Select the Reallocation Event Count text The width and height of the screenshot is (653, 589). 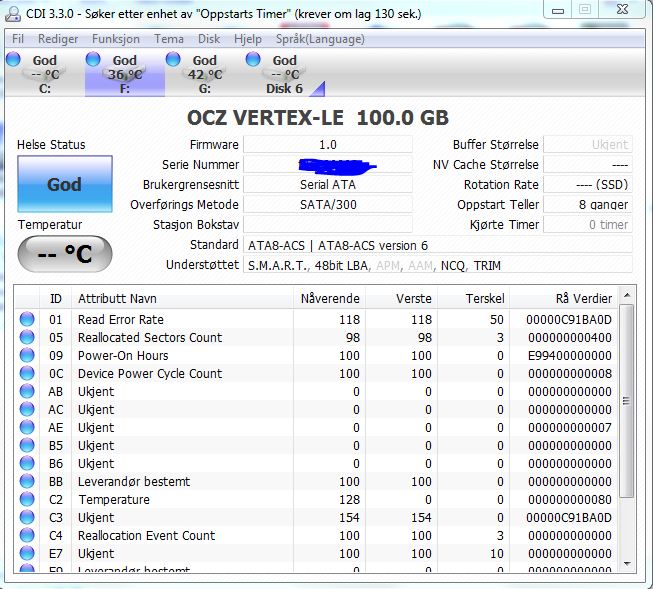(x=147, y=535)
